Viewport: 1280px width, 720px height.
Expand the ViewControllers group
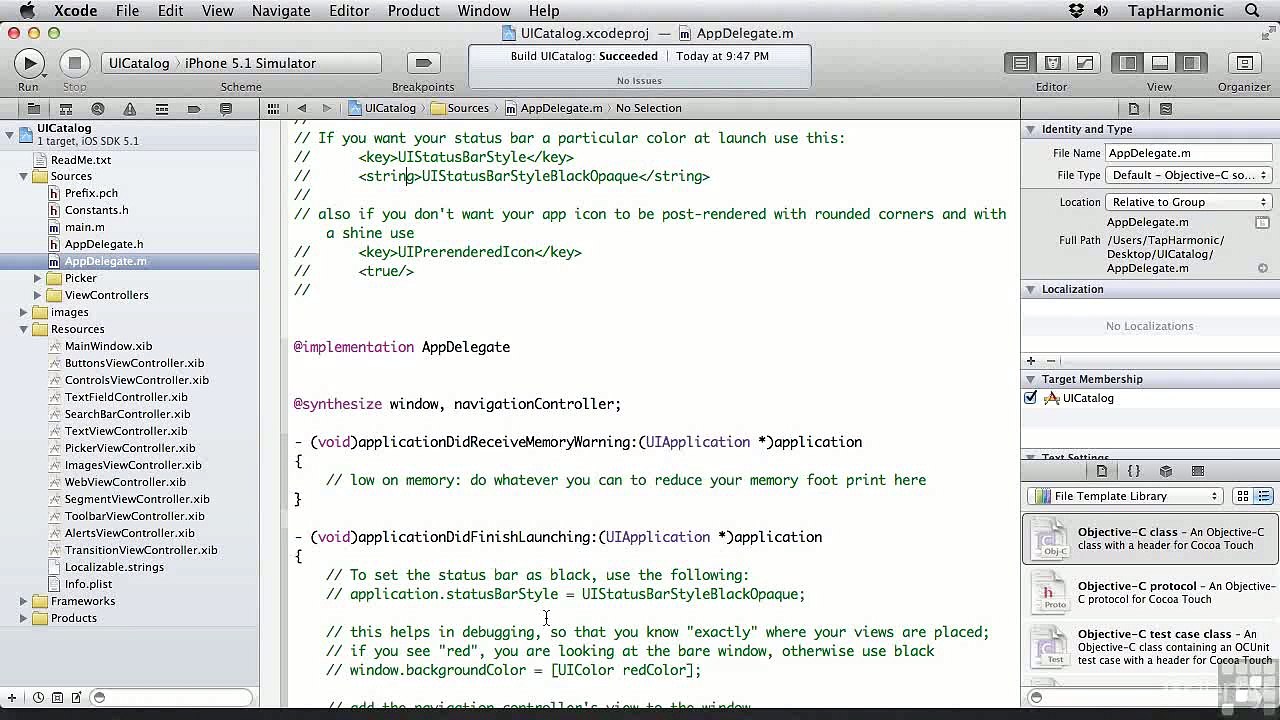37,295
